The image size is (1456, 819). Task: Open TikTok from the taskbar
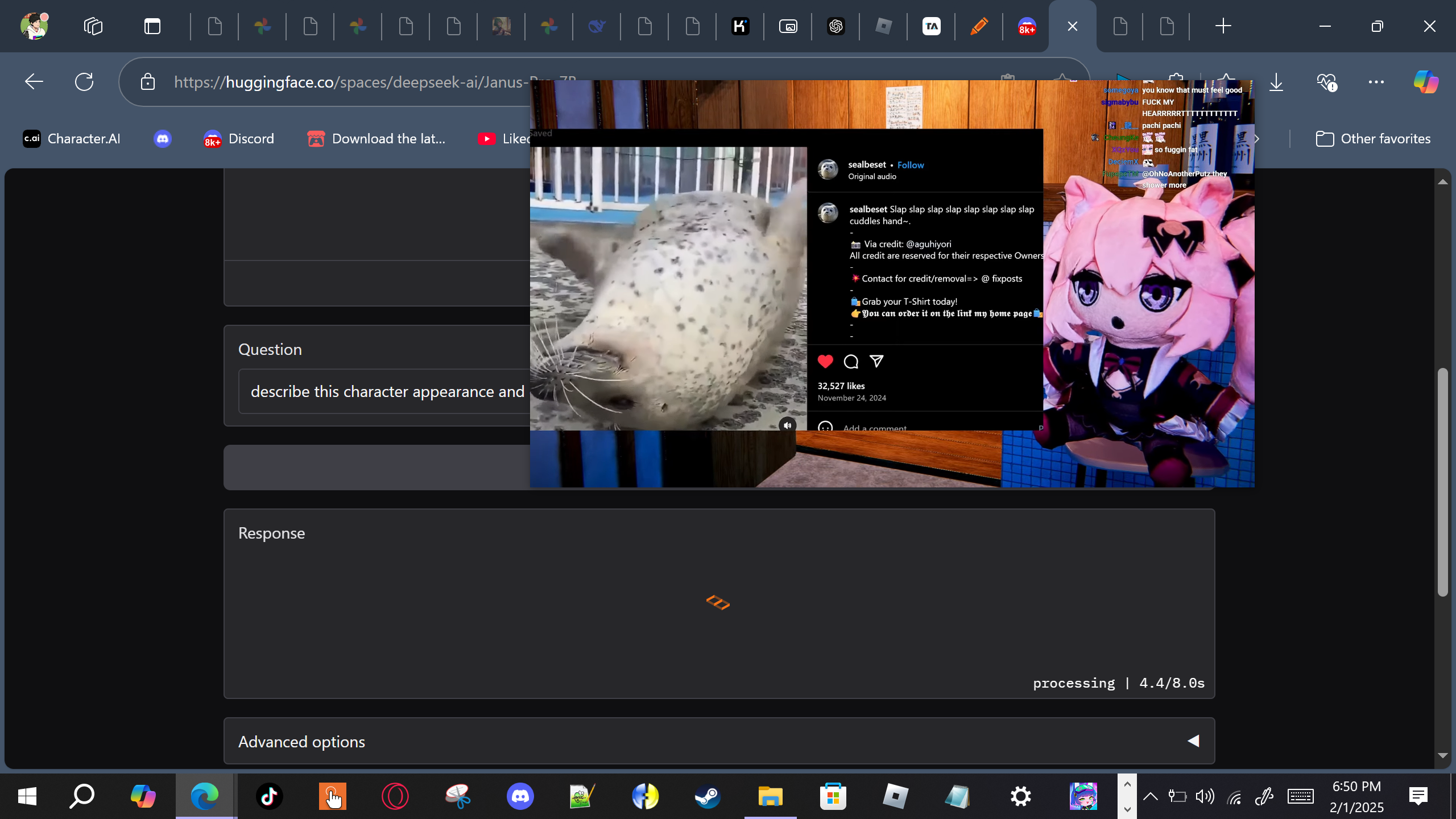point(269,796)
